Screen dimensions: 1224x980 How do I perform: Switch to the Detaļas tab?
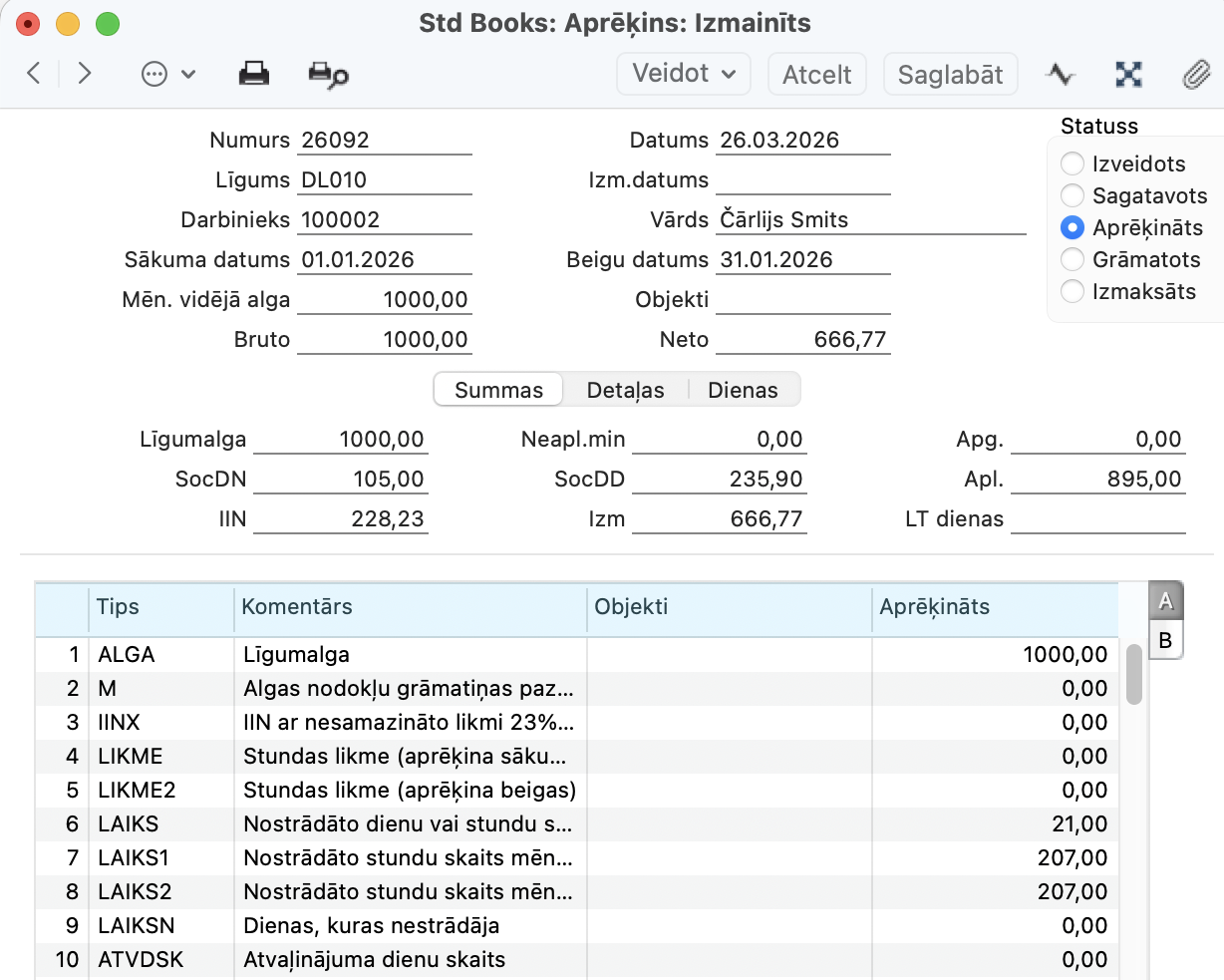point(625,390)
